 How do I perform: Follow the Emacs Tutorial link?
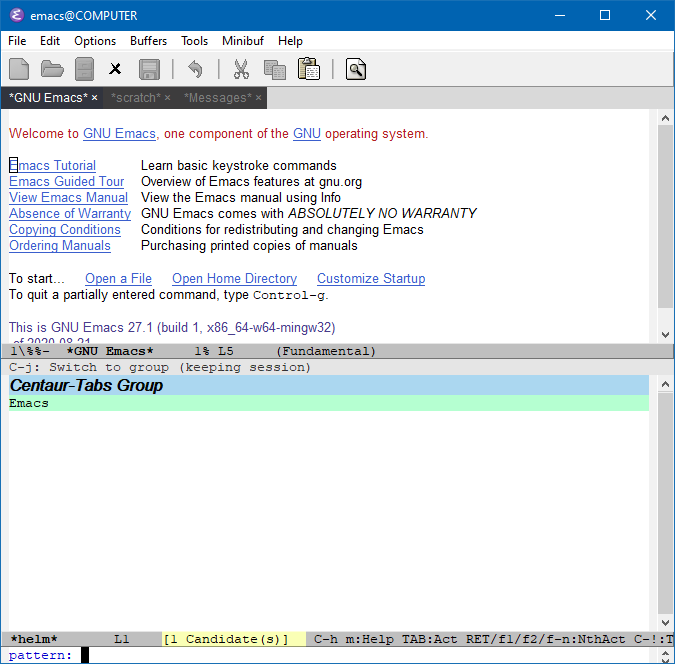53,165
